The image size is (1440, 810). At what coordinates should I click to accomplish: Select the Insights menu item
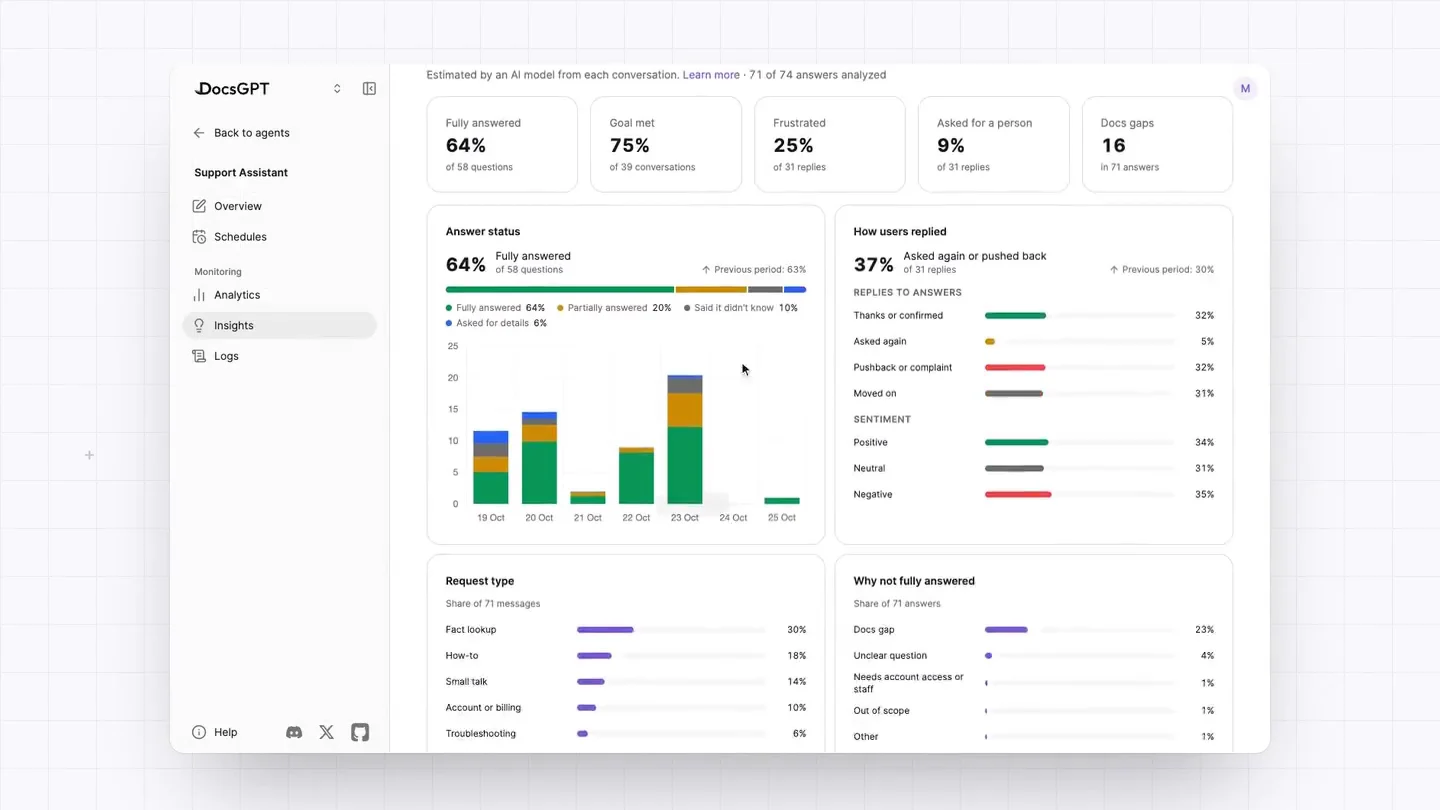(280, 325)
